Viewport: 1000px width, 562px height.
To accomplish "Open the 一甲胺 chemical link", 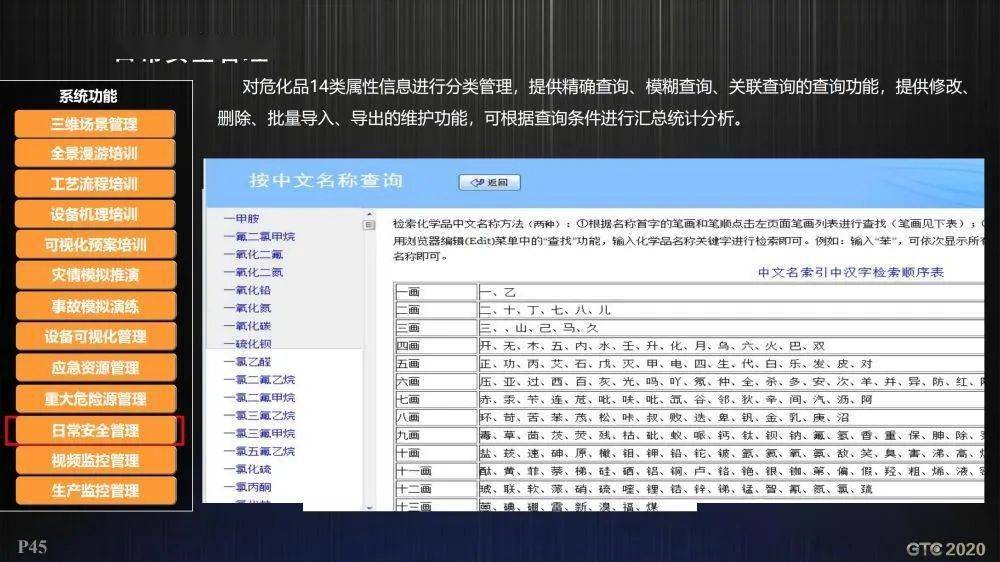I will pyautogui.click(x=241, y=218).
